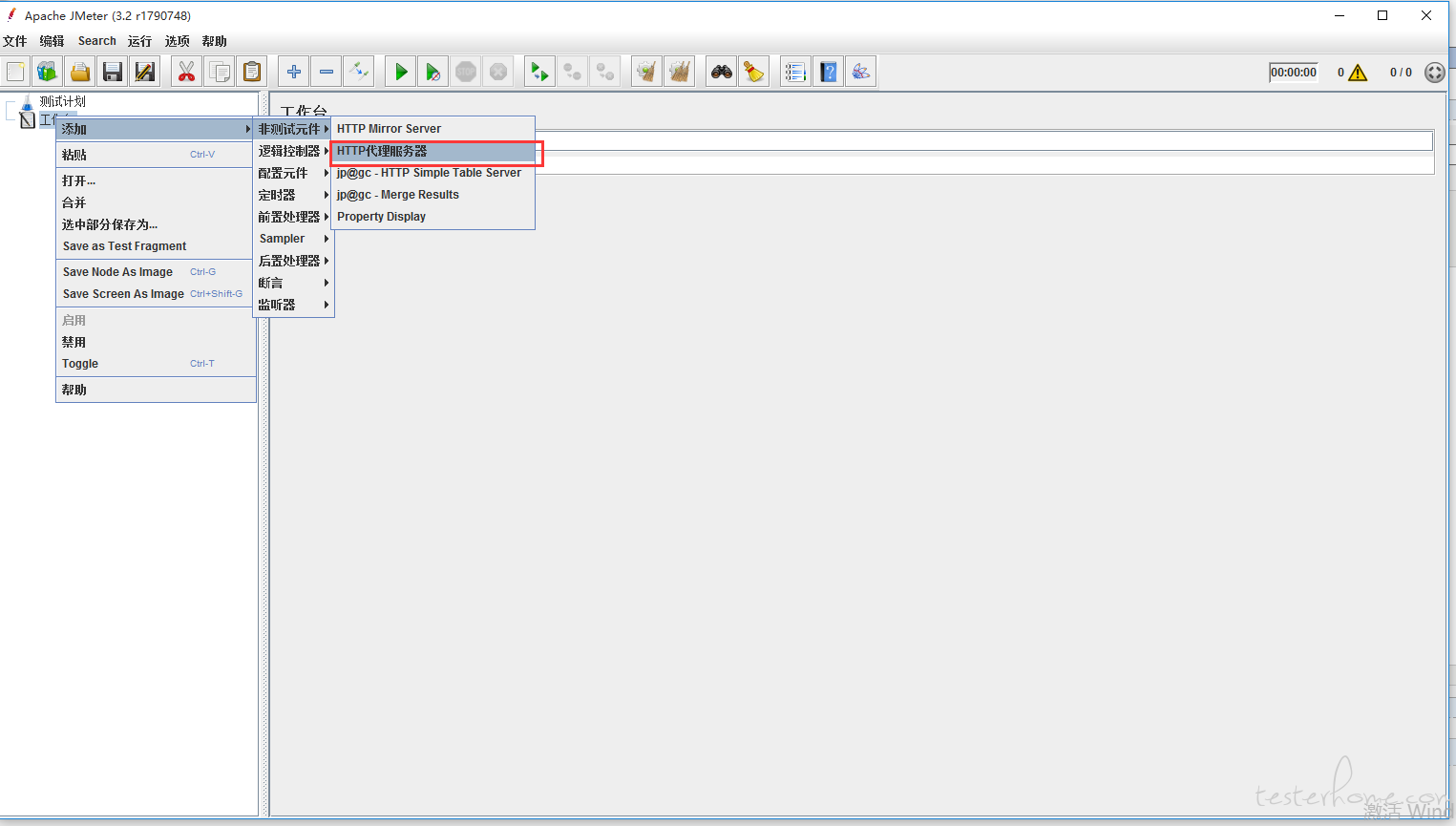Select 测试计划 tree node
This screenshot has height=826, width=1456.
[62, 101]
